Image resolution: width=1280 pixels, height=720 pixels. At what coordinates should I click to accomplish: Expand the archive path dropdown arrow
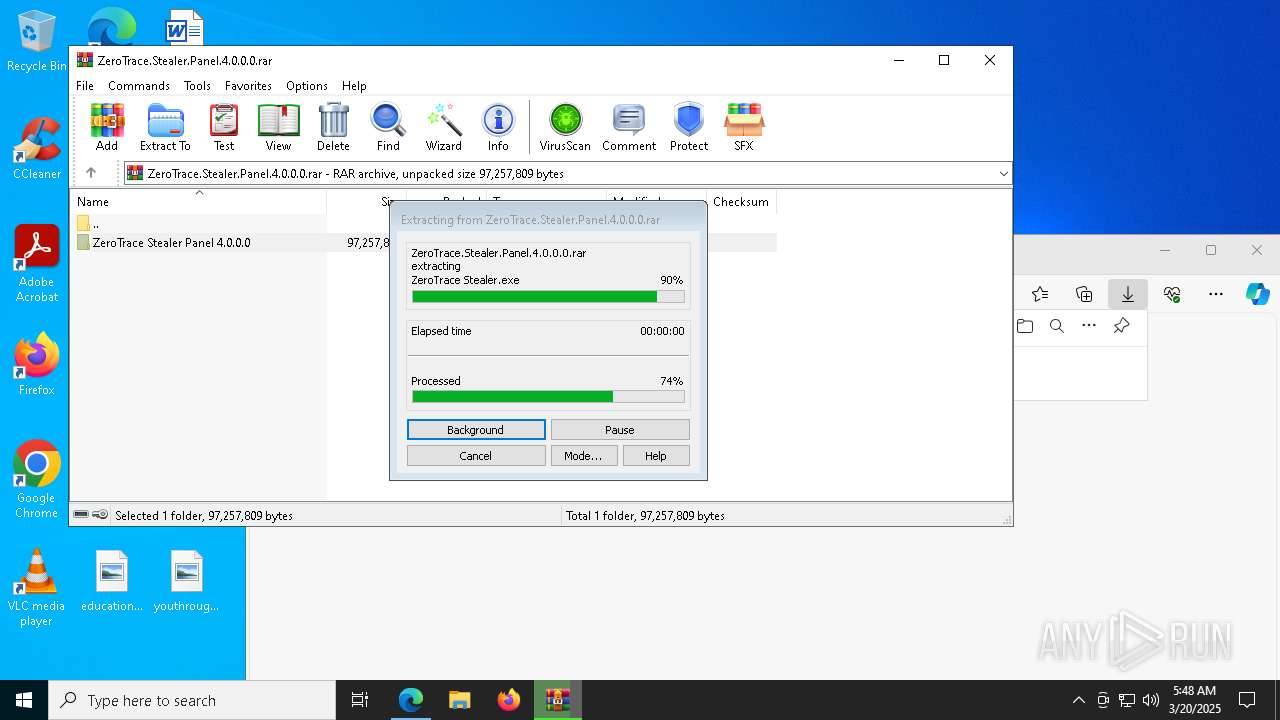click(x=1003, y=173)
